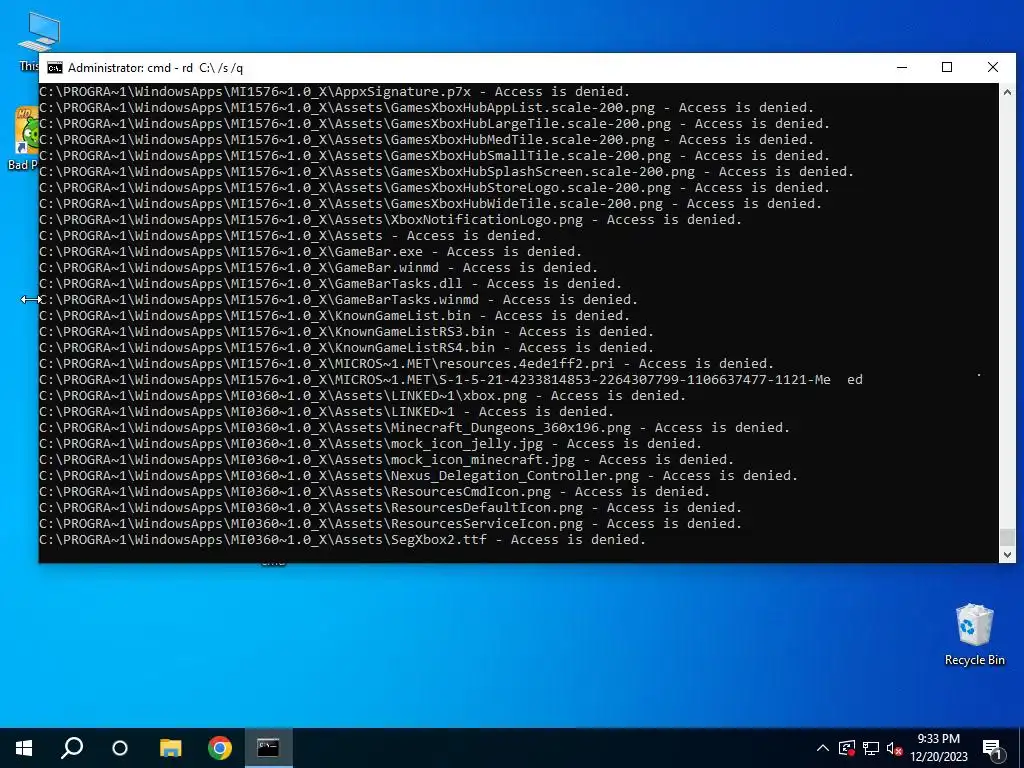Click the KnownGameListRS3.bin line
Screen dimensions: 1024x768
[x=346, y=332]
